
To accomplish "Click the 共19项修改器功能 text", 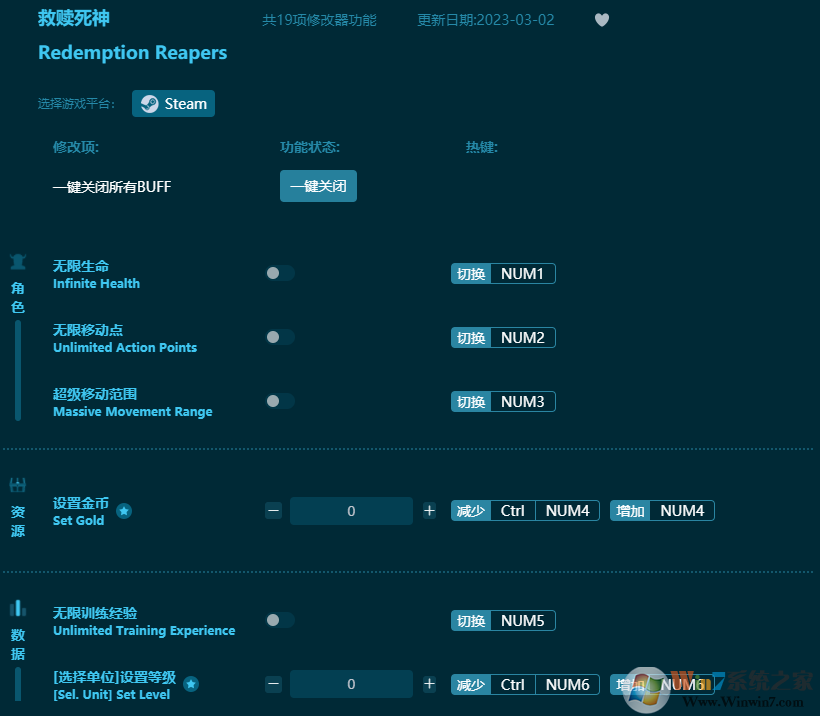I will coord(319,20).
